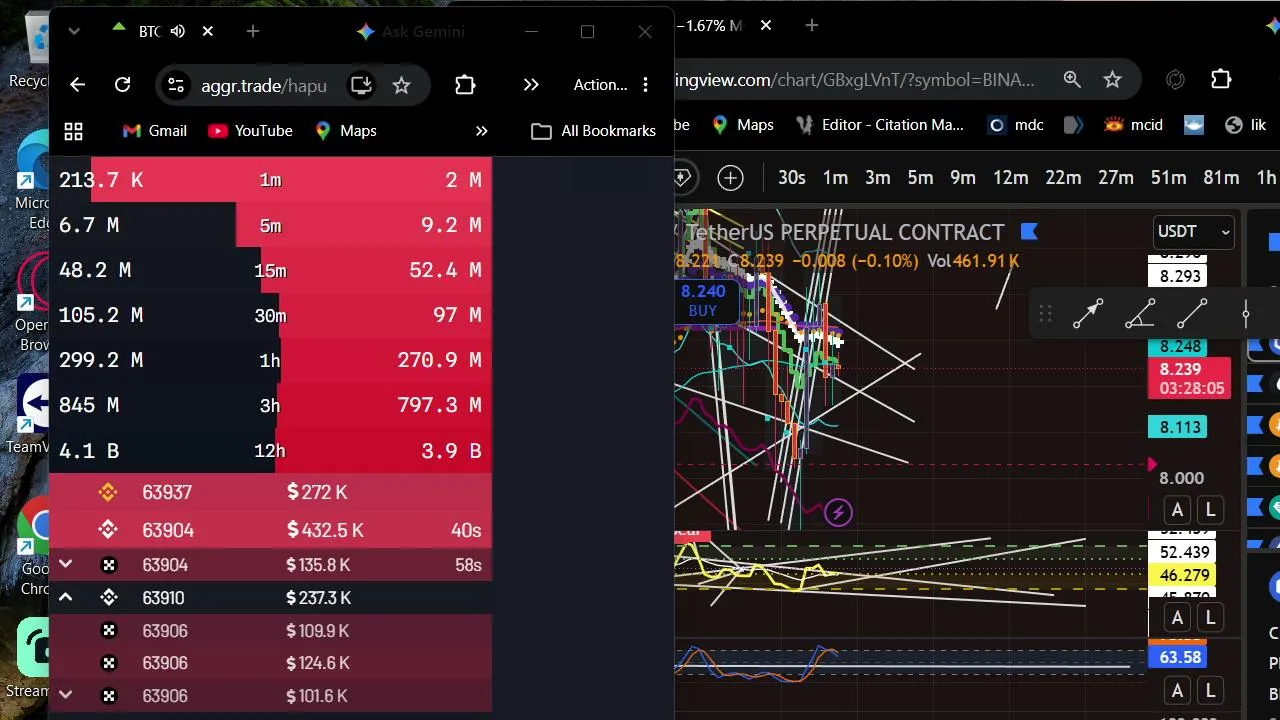Click the install app icon in aggr.trade address bar
Screen dimensions: 1280x720
click(361, 85)
